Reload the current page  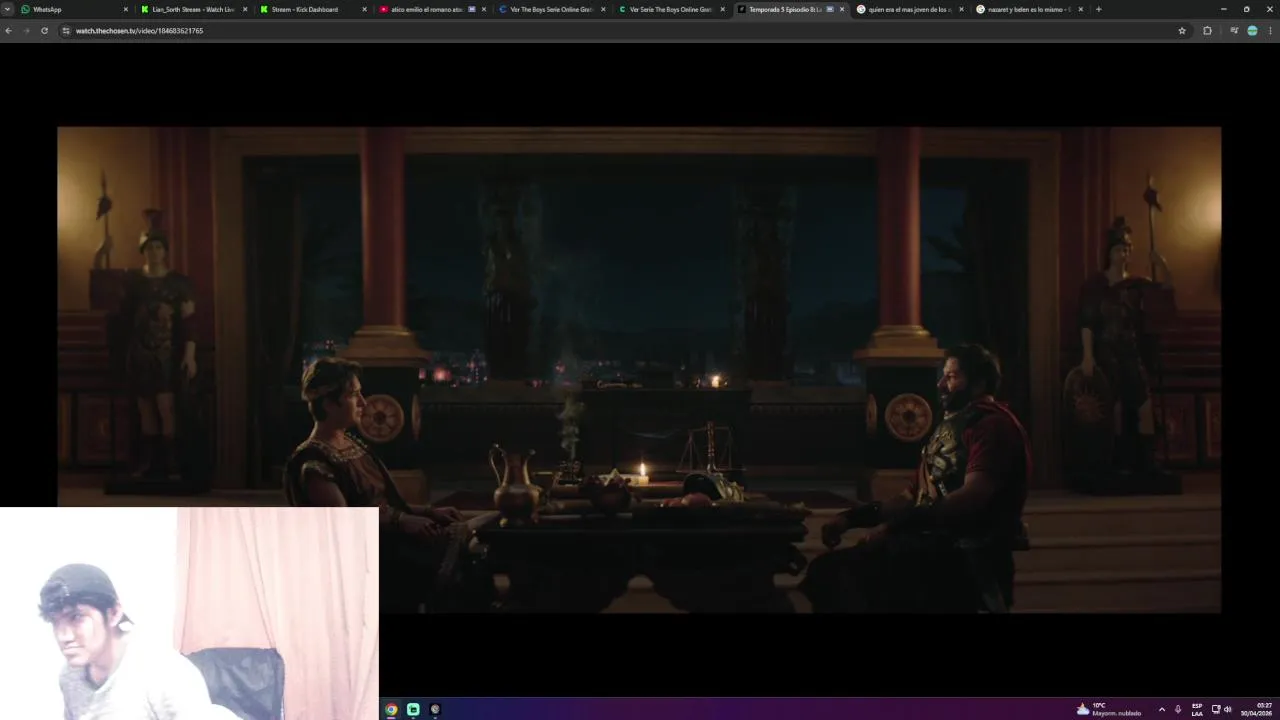coord(44,31)
